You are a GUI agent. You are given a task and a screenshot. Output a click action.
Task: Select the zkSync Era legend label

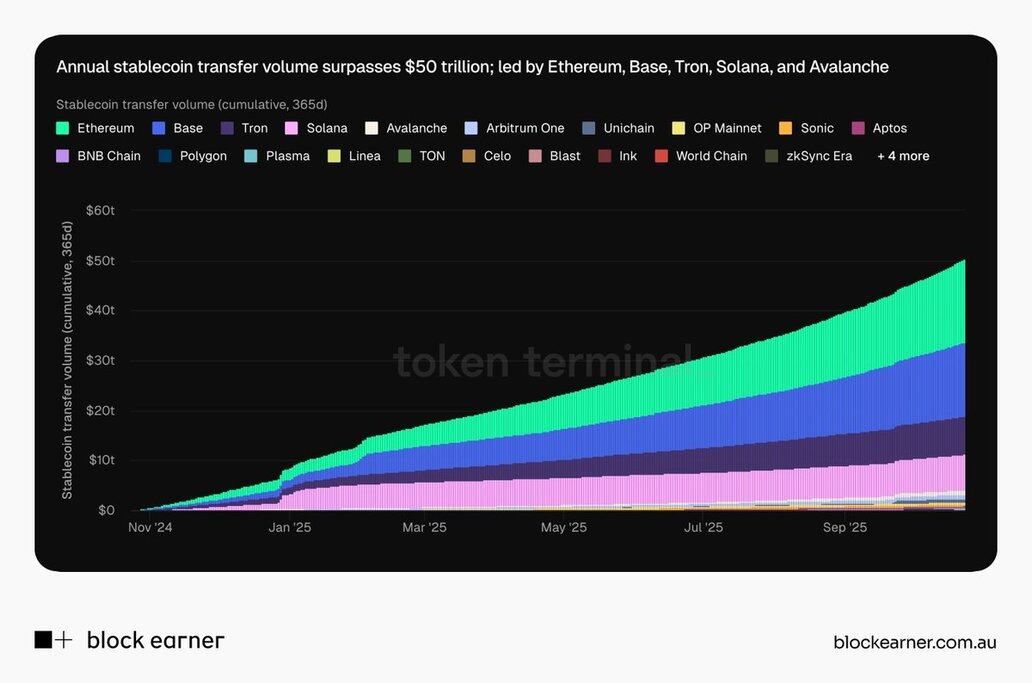coord(819,156)
